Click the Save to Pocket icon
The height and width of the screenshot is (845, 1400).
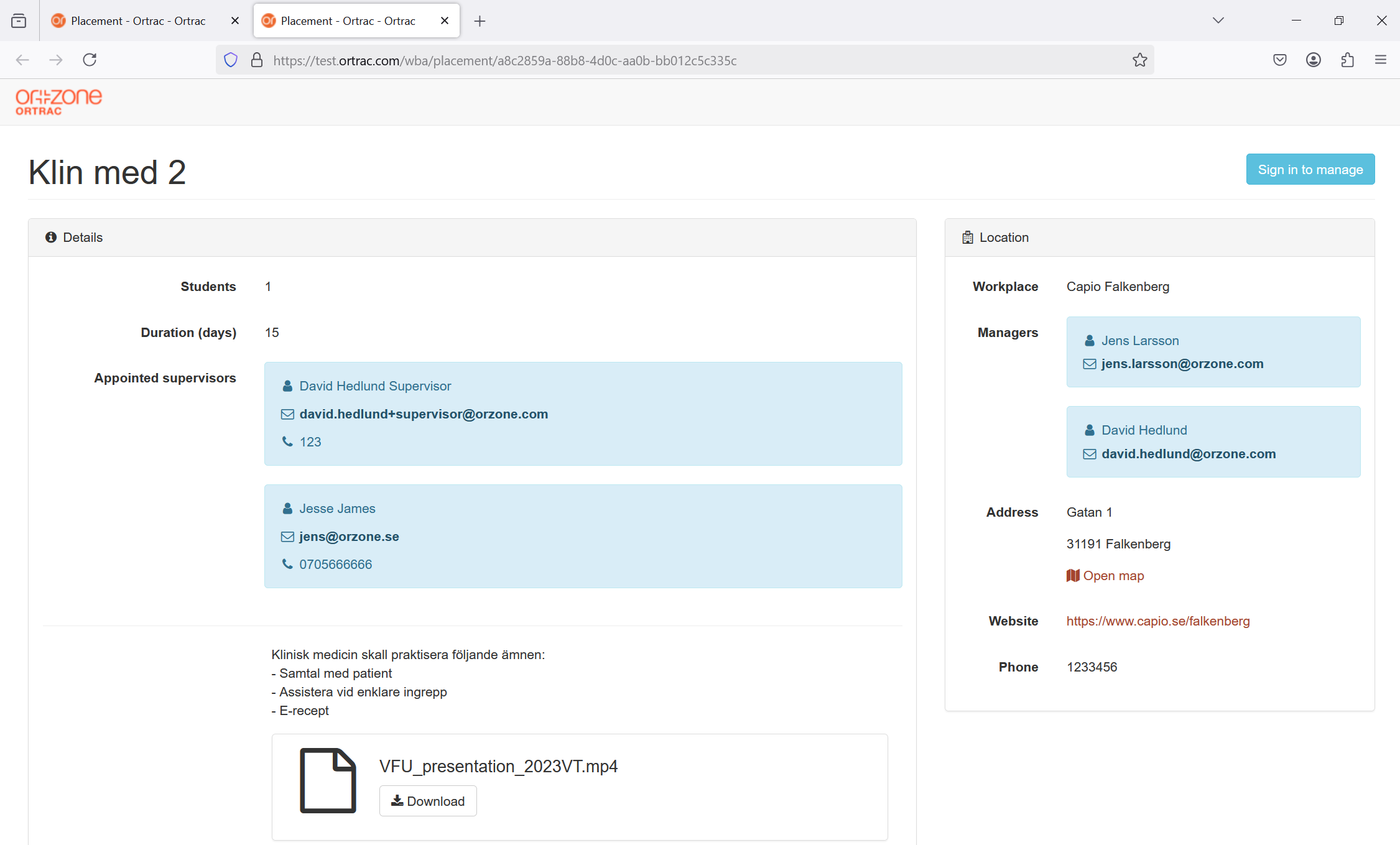[x=1279, y=60]
